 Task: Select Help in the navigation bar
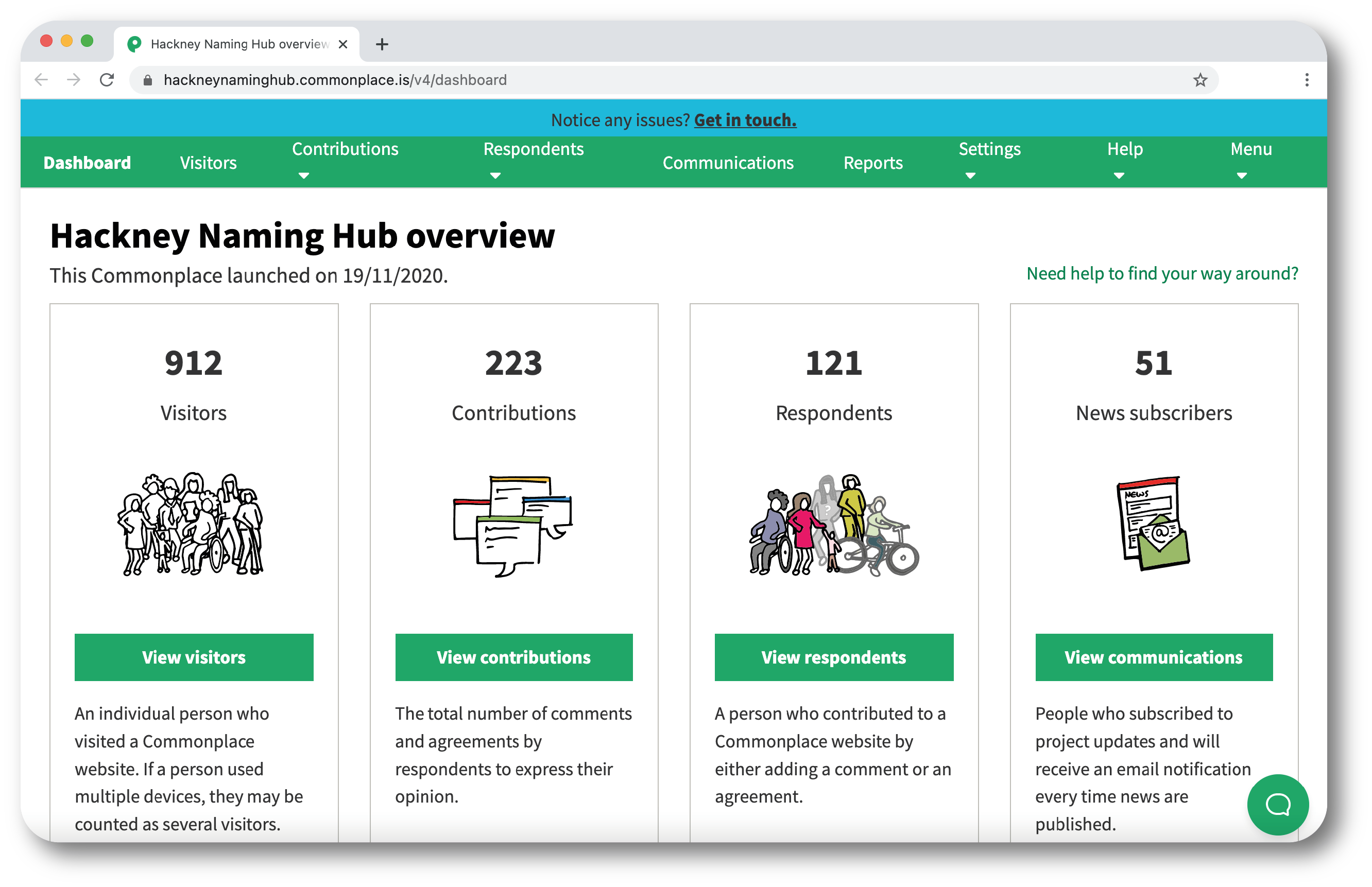tap(1124, 149)
